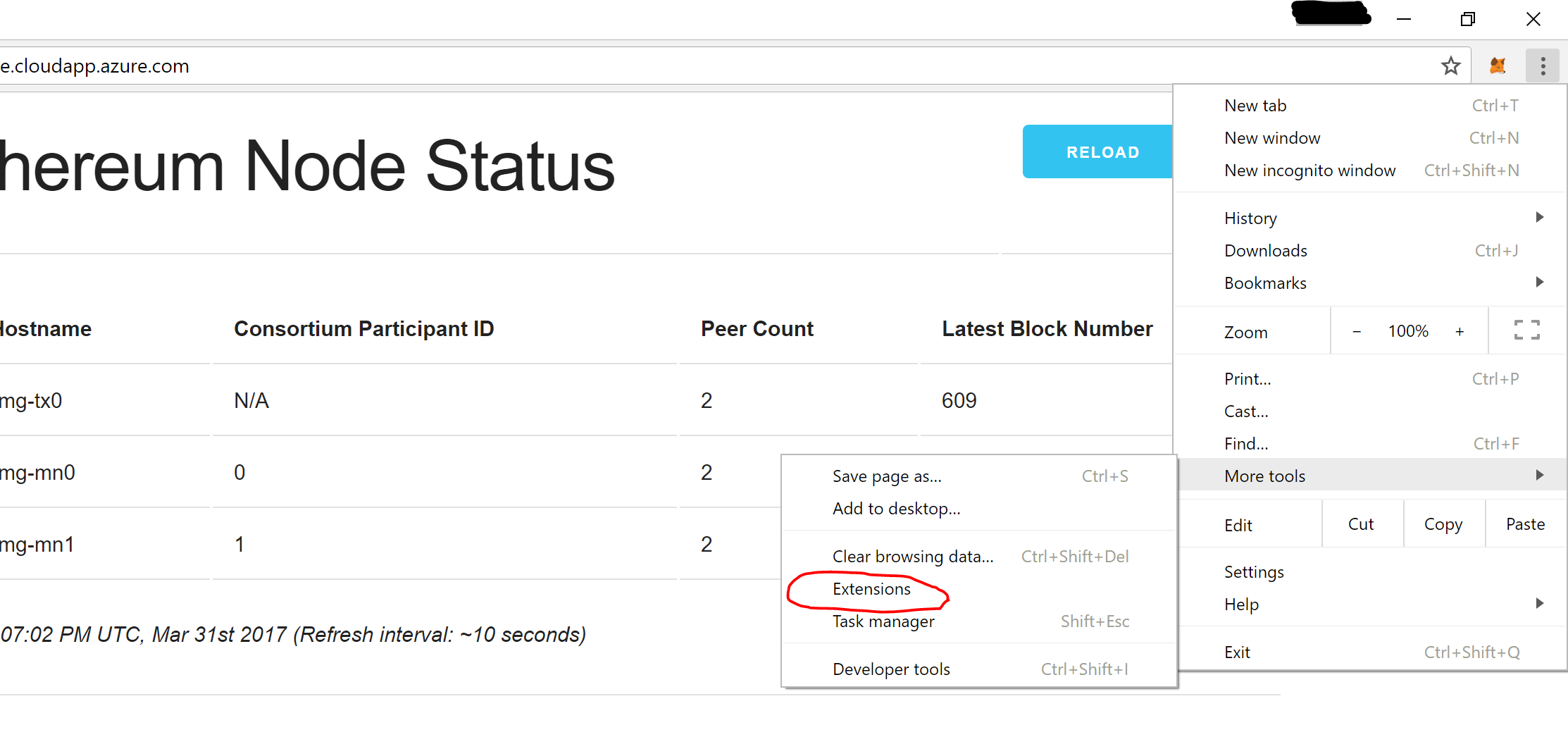Enter fullscreen using the fullscreen icon
Viewport: 1568px width, 737px height.
point(1526,330)
